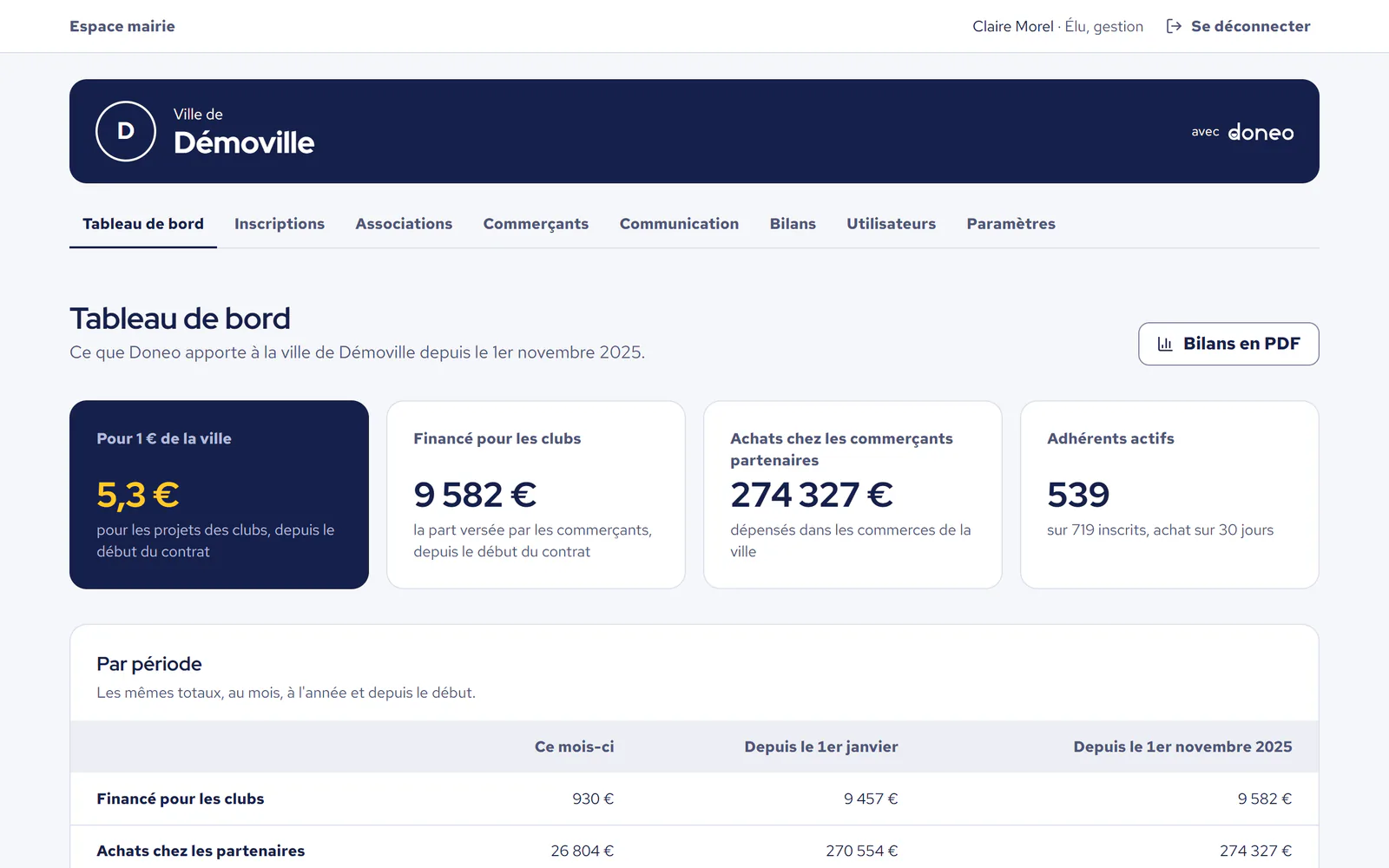Select the Pour 1 € de la ville card
This screenshot has width=1389, height=868.
(x=219, y=495)
